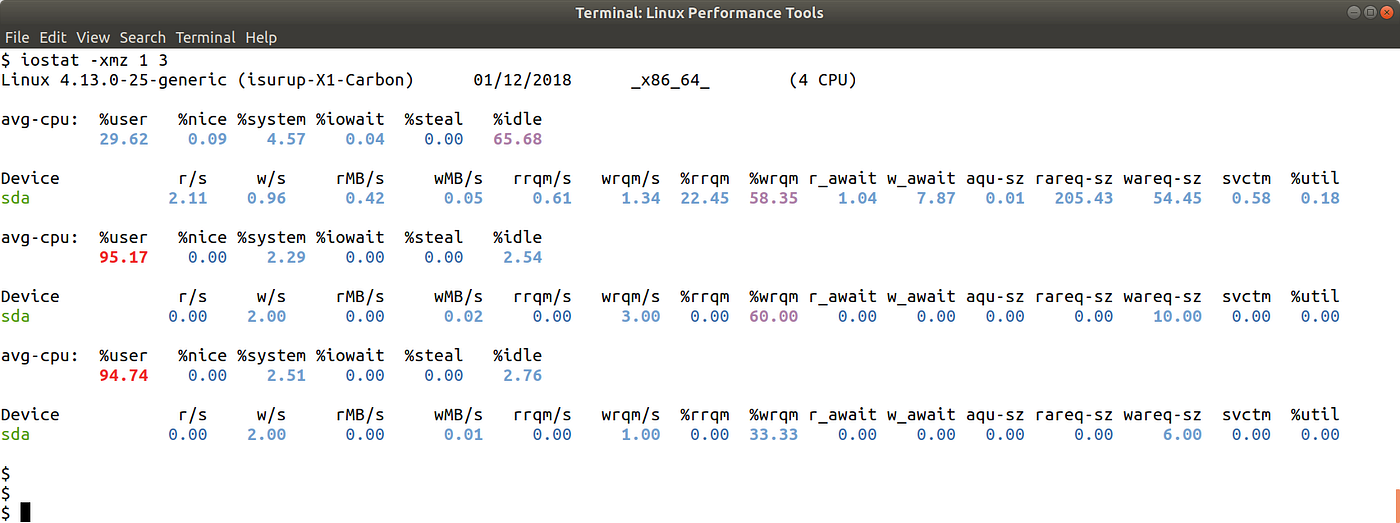Click the 65.68 %idle value

(518, 139)
